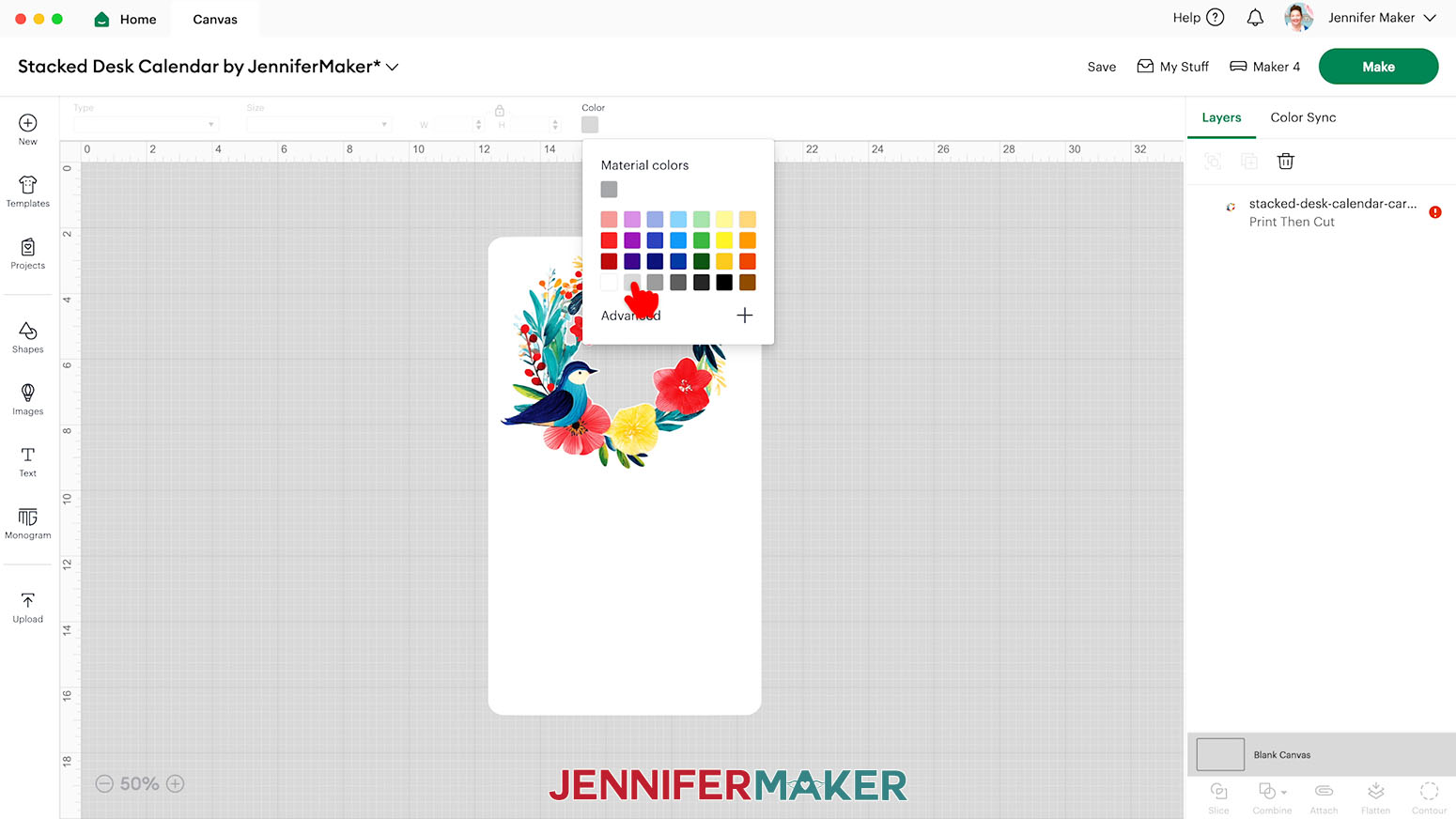1456x819 pixels.
Task: Open the New project tool
Action: (x=28, y=130)
